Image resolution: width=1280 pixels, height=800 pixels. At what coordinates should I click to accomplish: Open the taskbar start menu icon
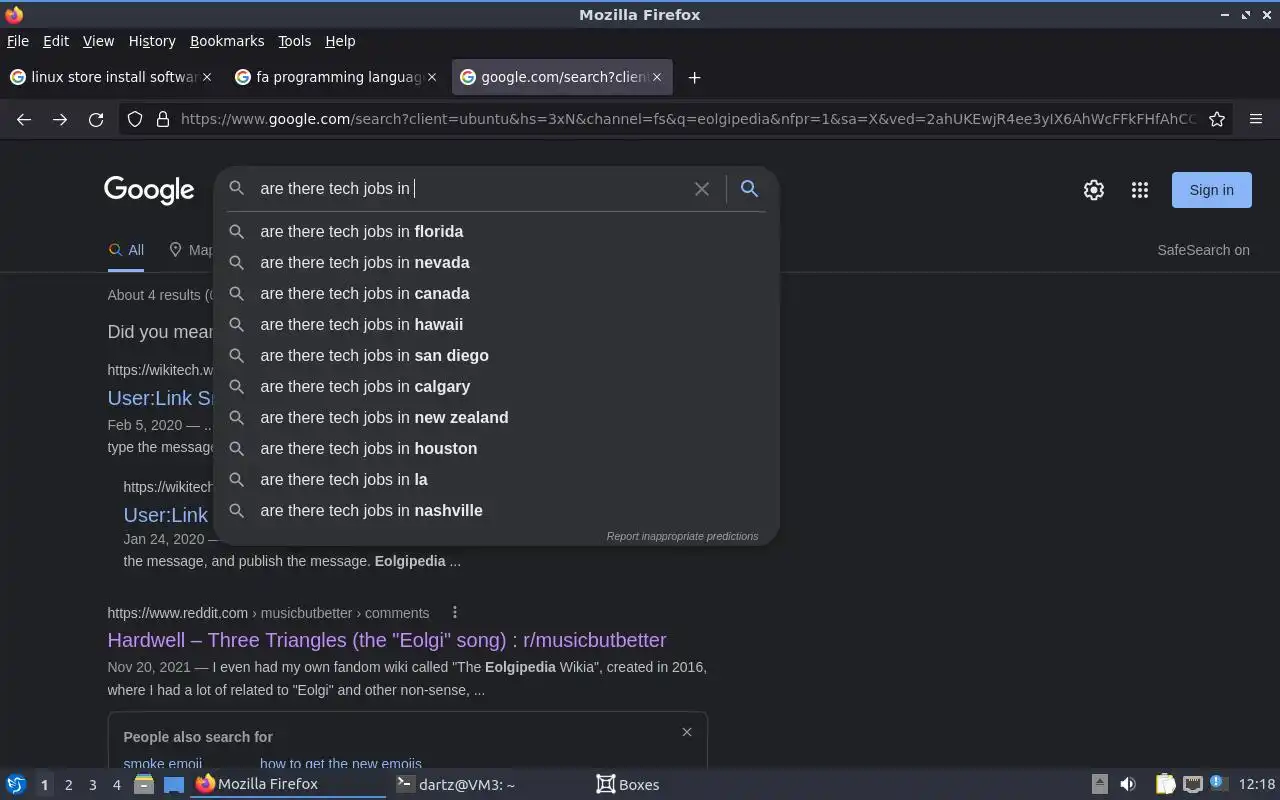pyautogui.click(x=16, y=784)
